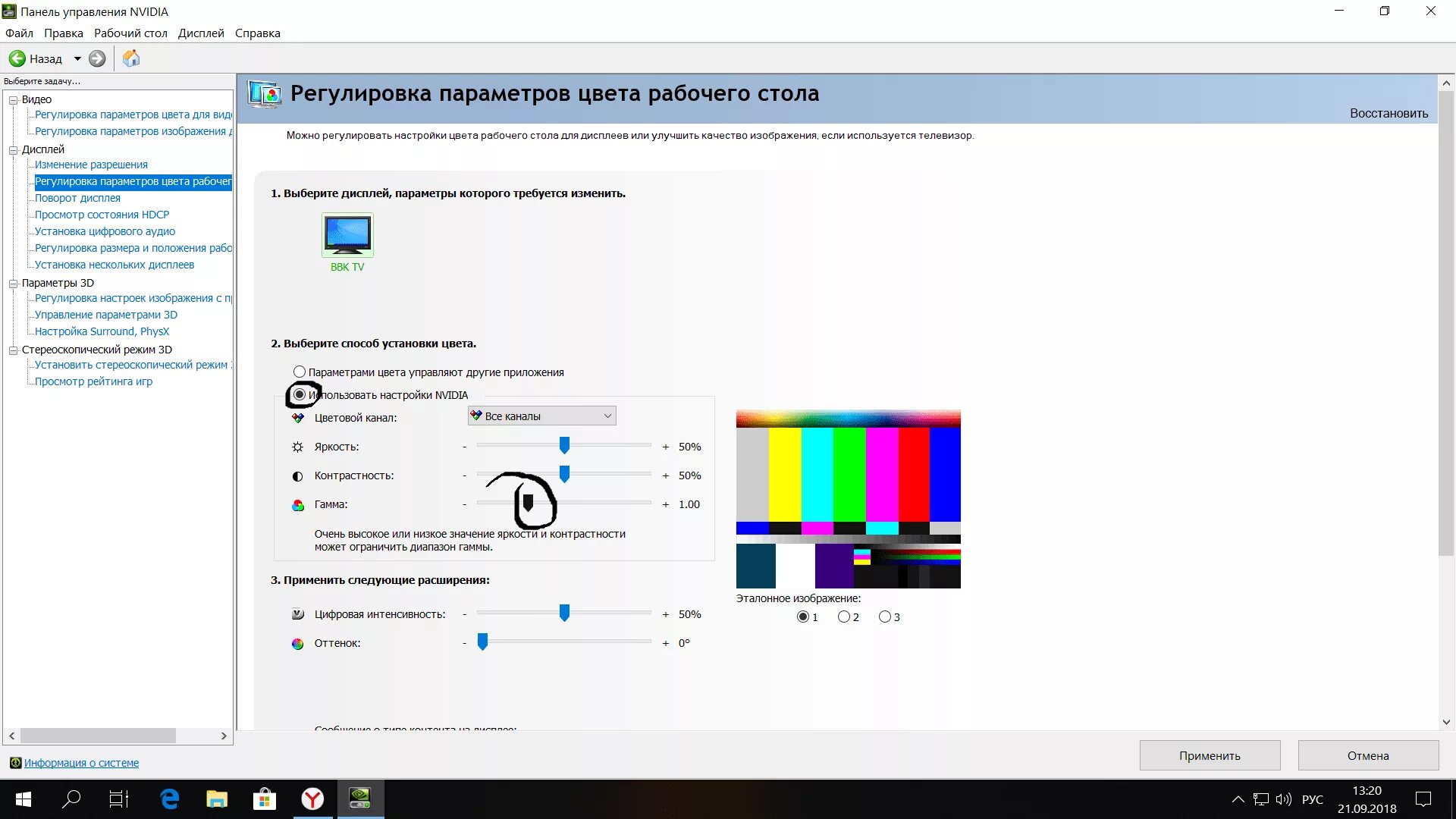This screenshot has height=819, width=1456.
Task: Open the 'Все каналы' color channel dropdown
Action: click(x=541, y=416)
